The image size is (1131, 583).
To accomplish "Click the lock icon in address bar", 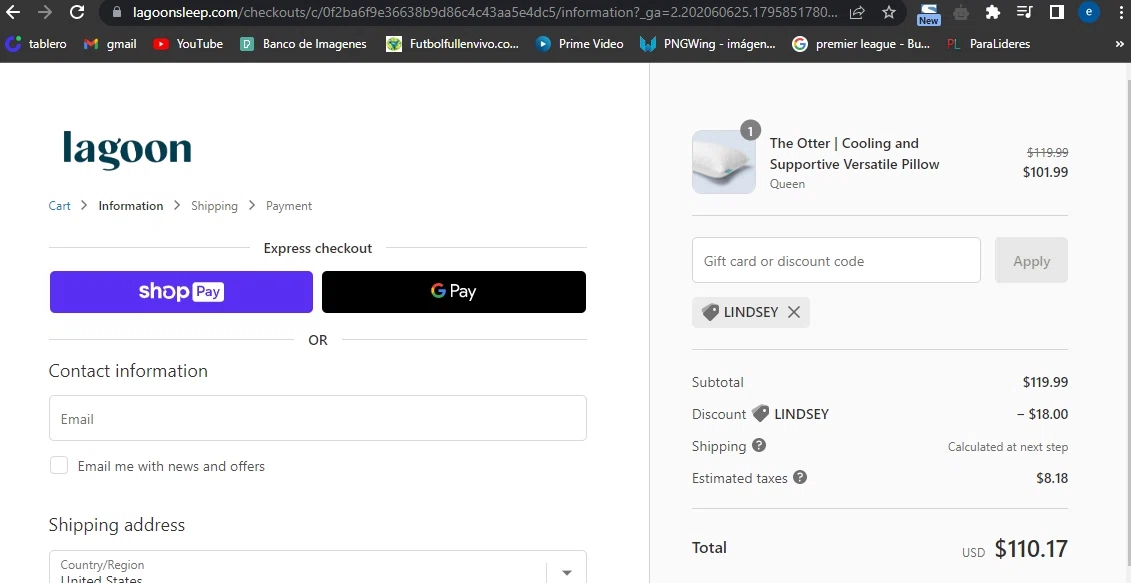I will pos(118,12).
